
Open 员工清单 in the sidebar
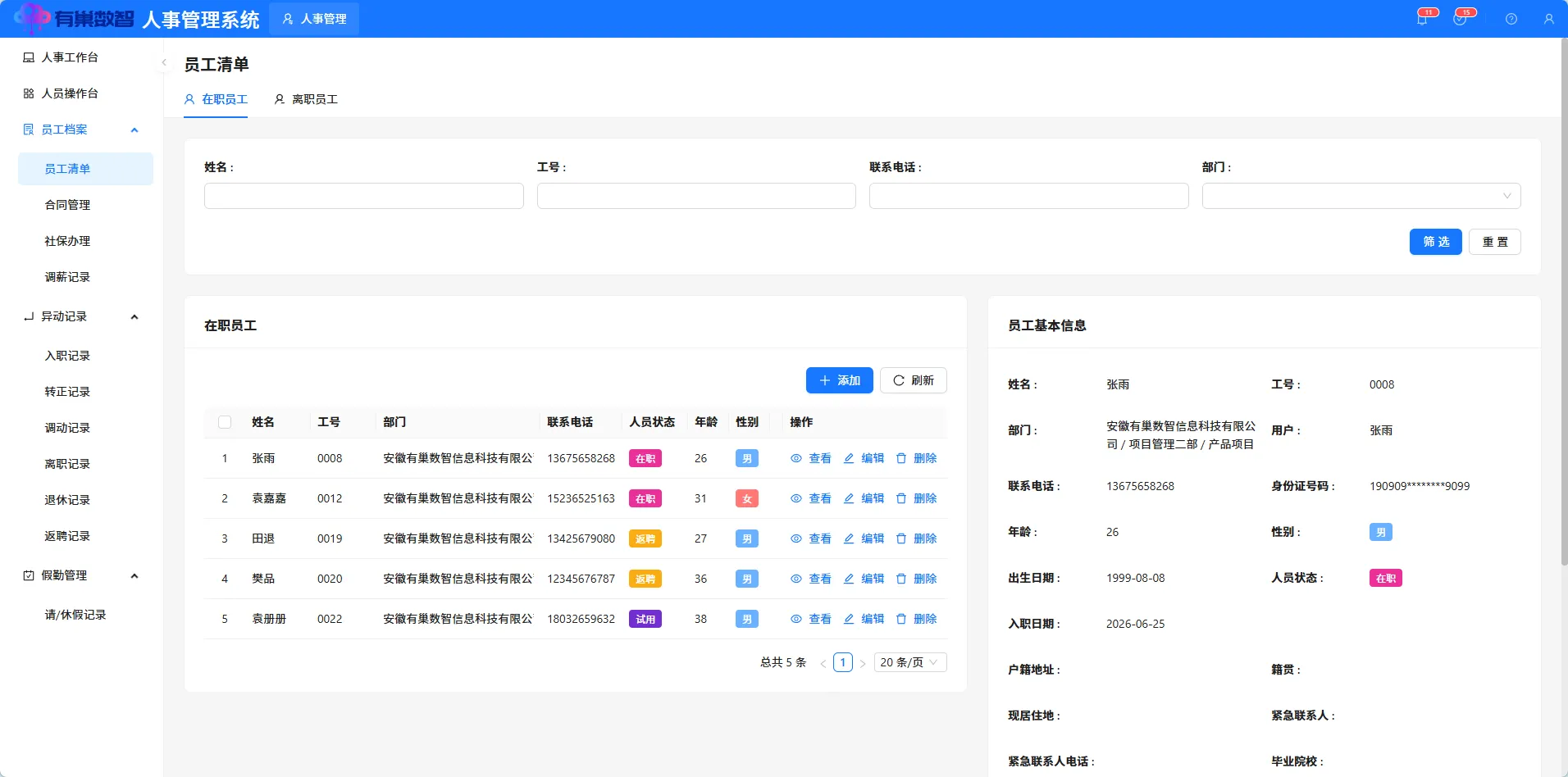85,169
